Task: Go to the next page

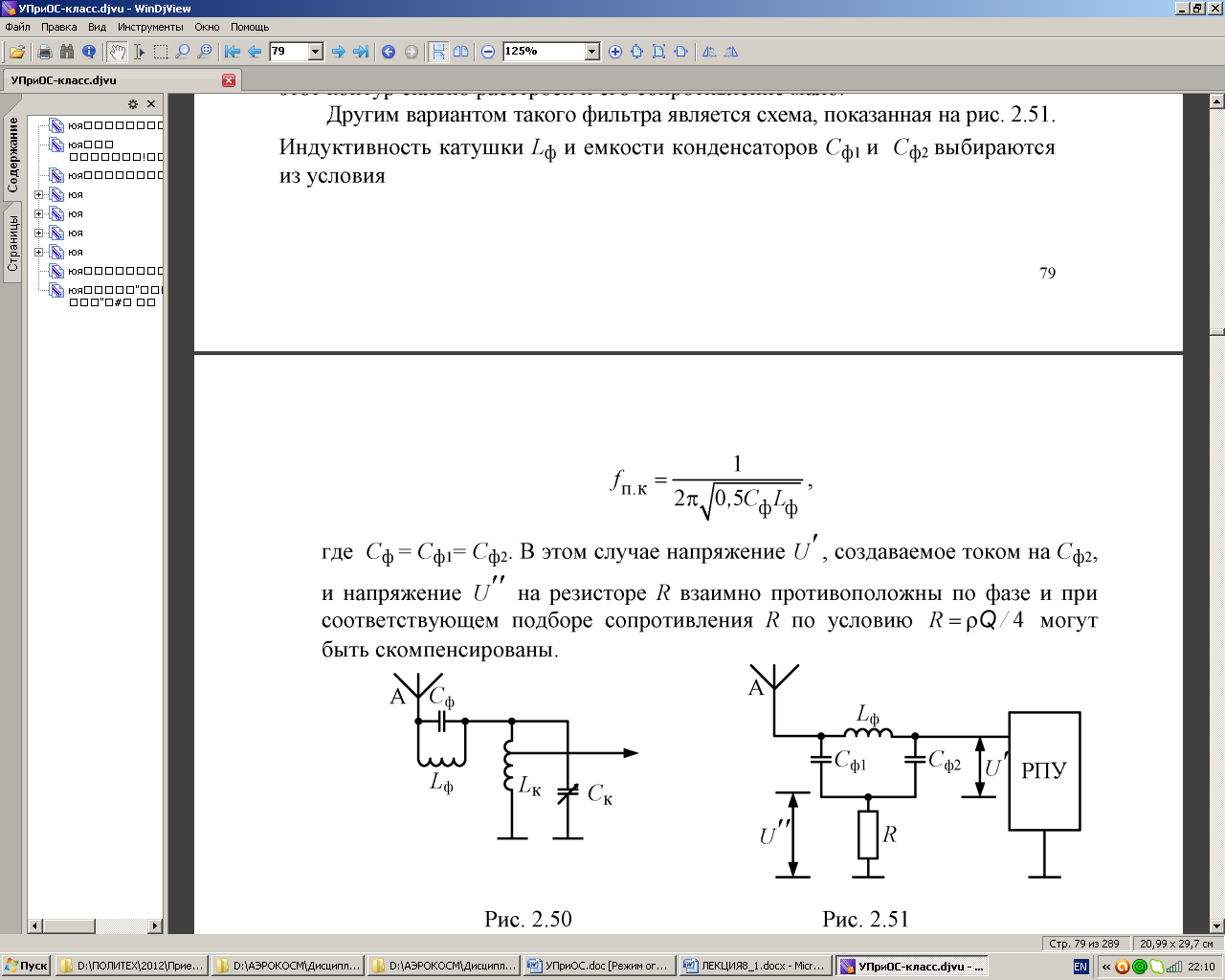Action: click(x=338, y=52)
